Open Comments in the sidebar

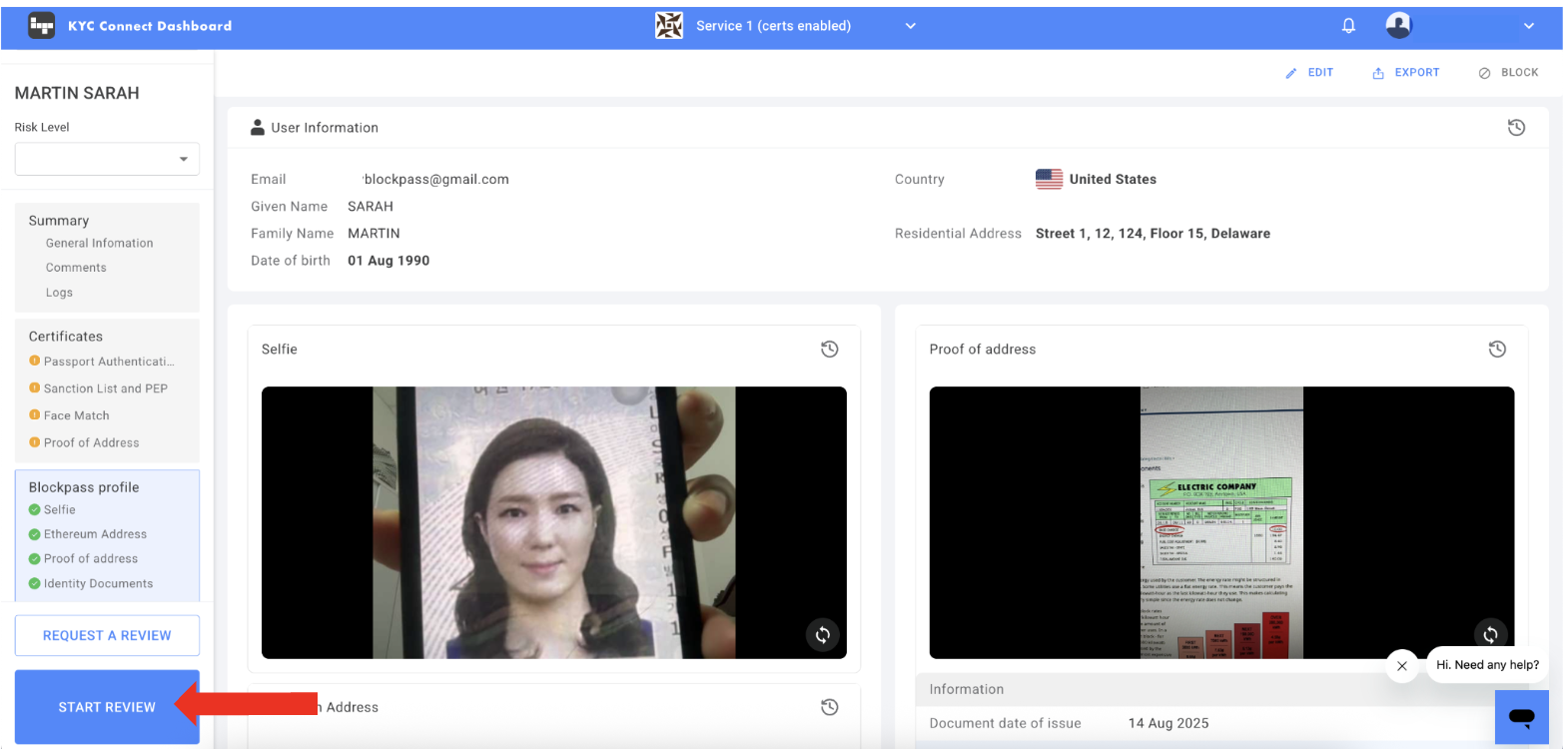tap(76, 268)
